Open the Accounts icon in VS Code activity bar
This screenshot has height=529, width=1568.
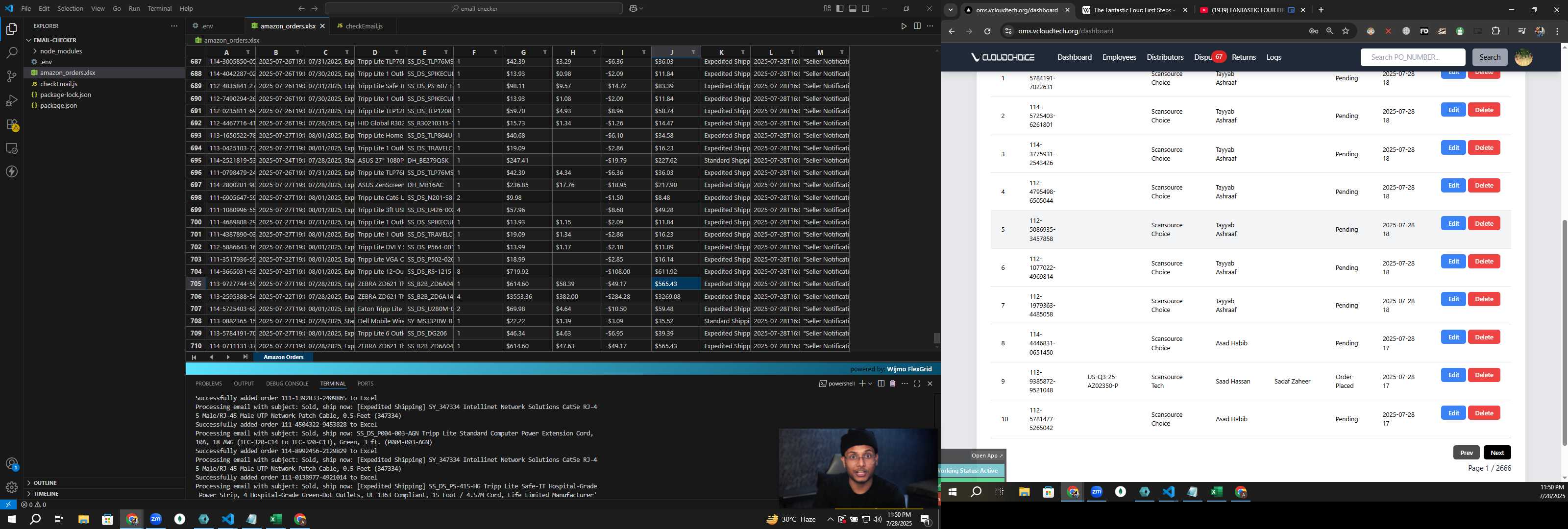(x=12, y=464)
